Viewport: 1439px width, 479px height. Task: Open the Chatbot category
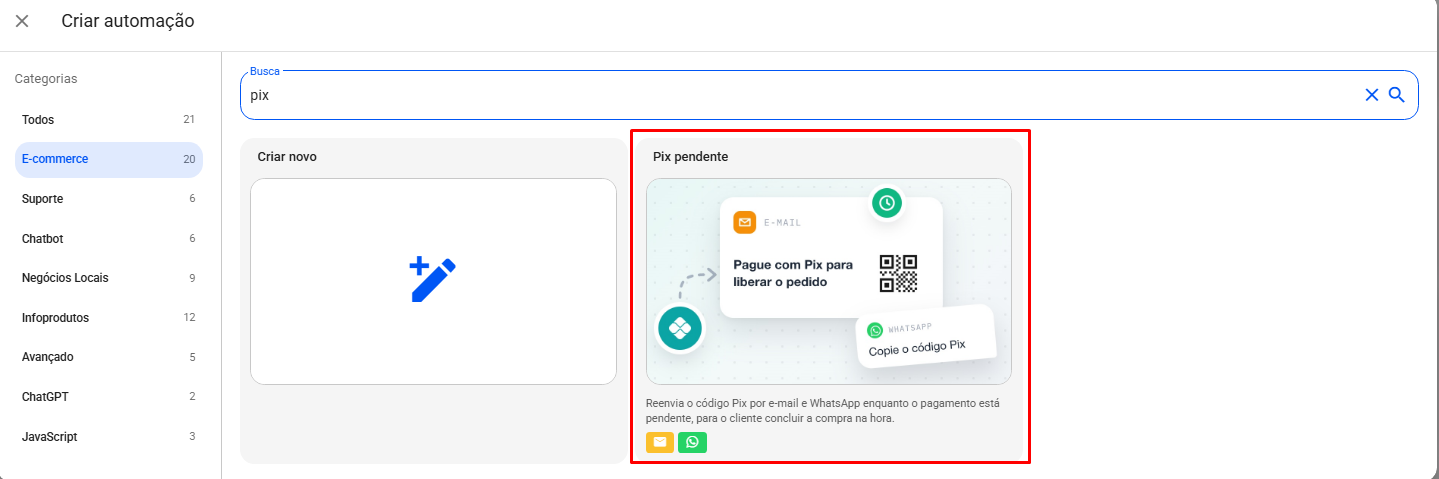109,239
